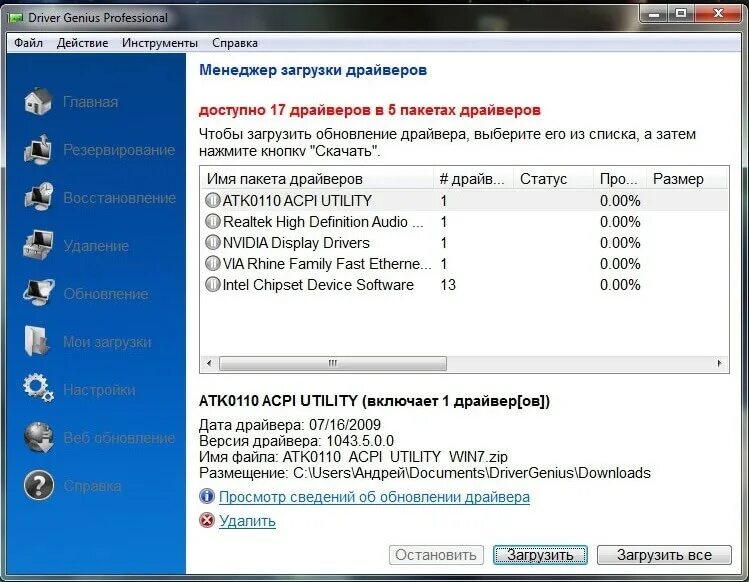Select the ATK0110 ACPI UTILITY row

(x=465, y=201)
